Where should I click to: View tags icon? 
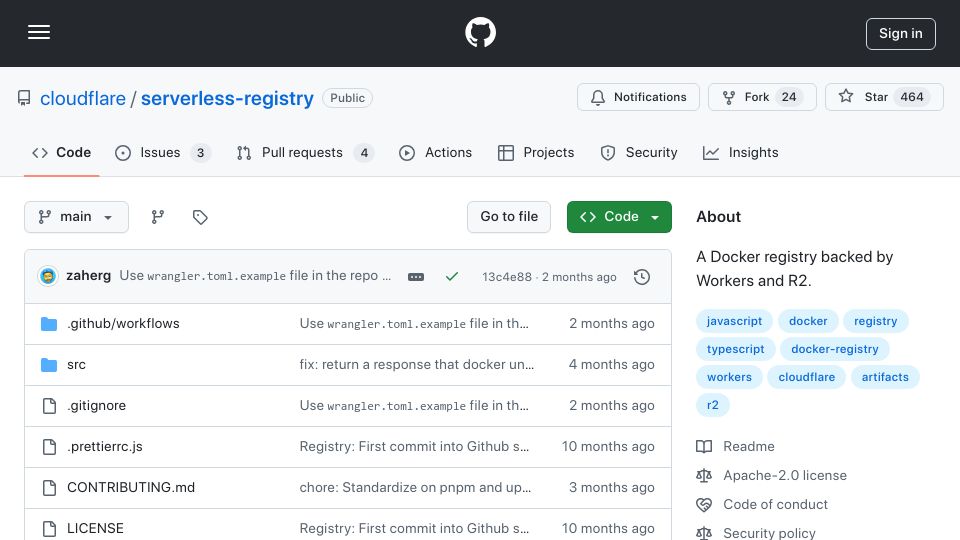[200, 217]
